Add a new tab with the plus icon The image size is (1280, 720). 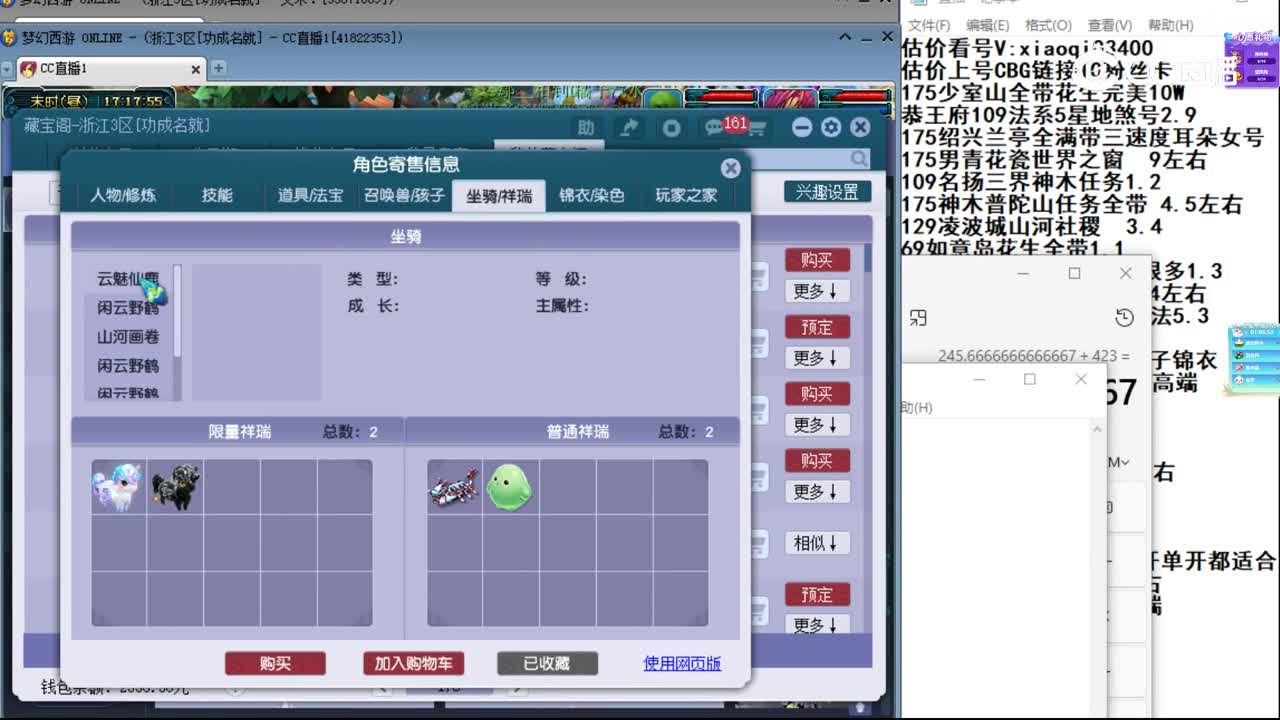tap(218, 68)
